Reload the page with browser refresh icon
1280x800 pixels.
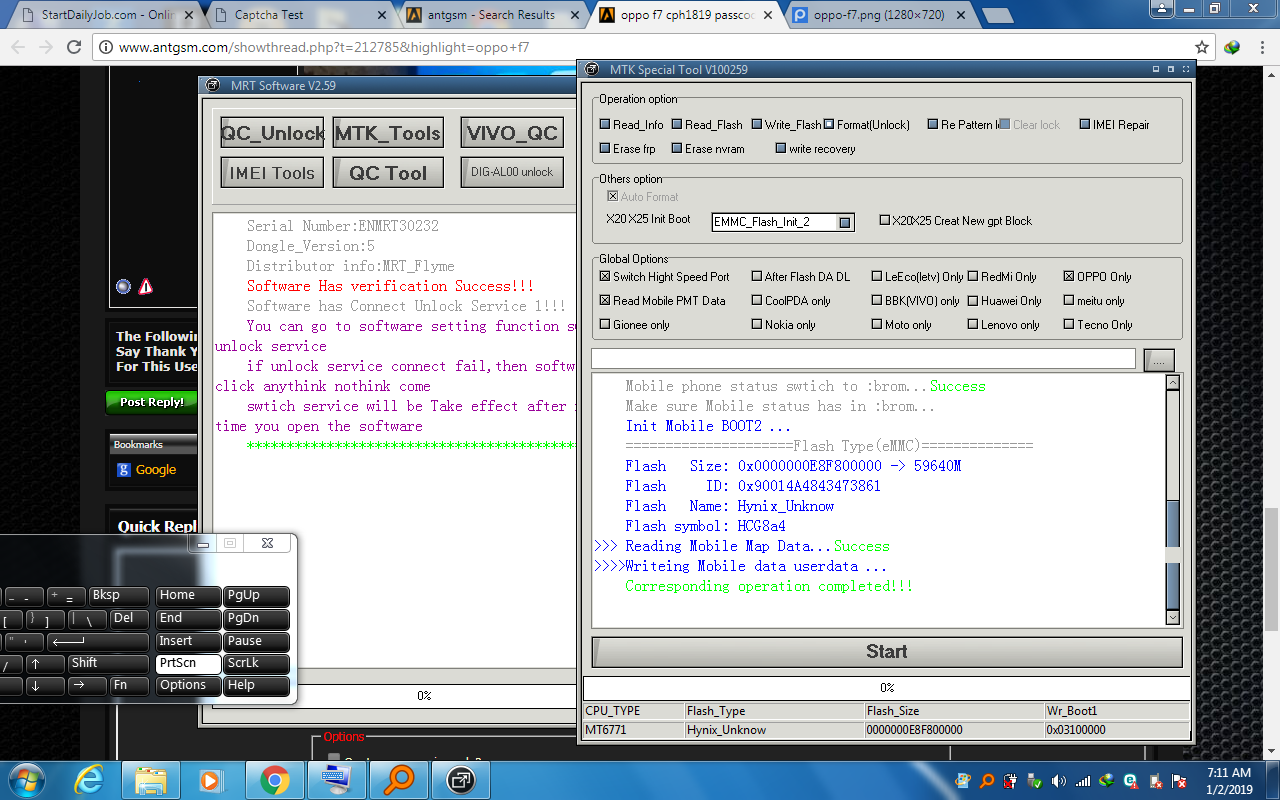[x=74, y=47]
